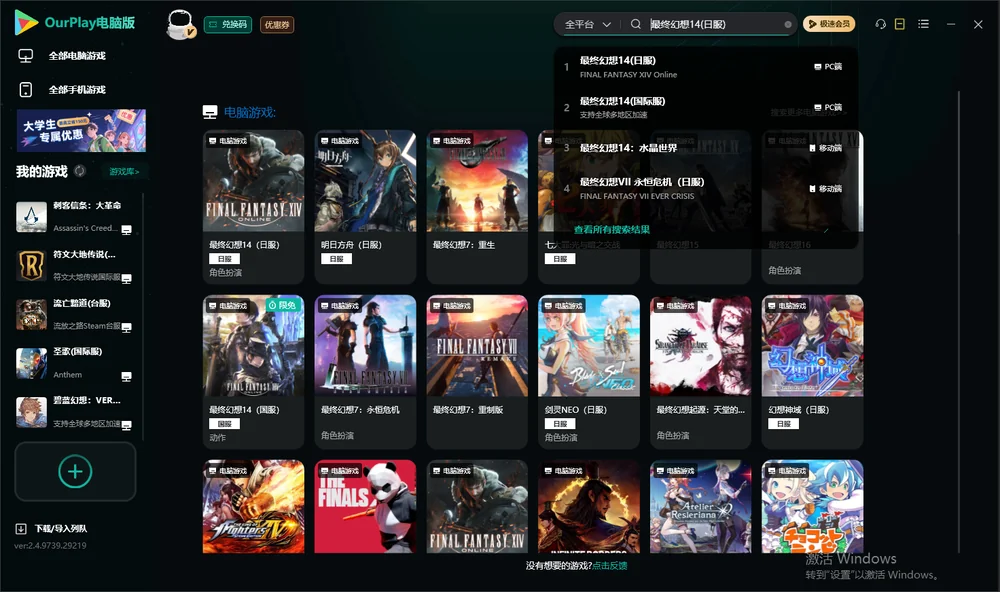Open 查看所有搜索结果 link
This screenshot has height=592, width=1000.
click(612, 230)
